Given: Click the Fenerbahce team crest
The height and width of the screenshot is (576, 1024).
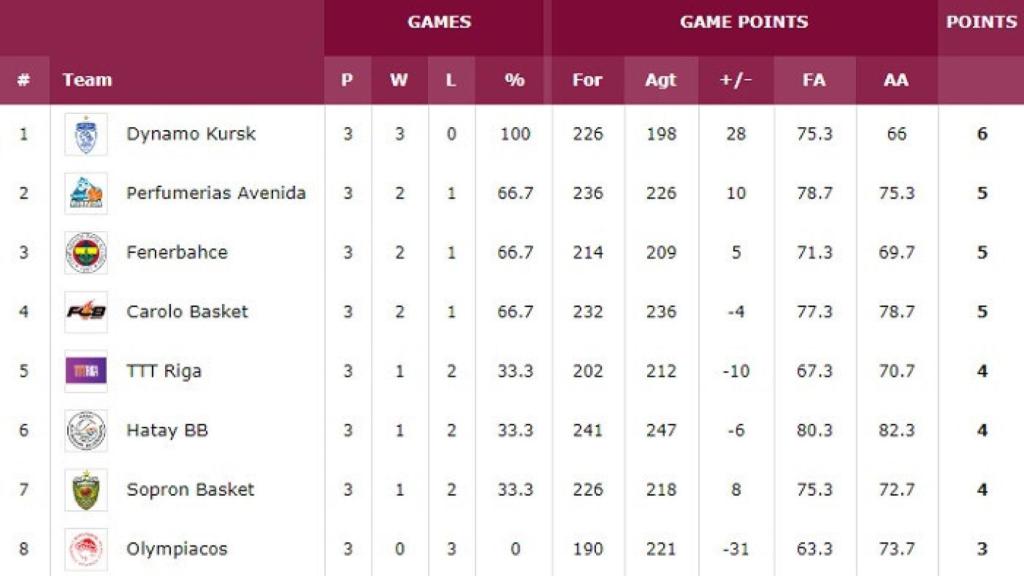Looking at the screenshot, I should (x=86, y=252).
